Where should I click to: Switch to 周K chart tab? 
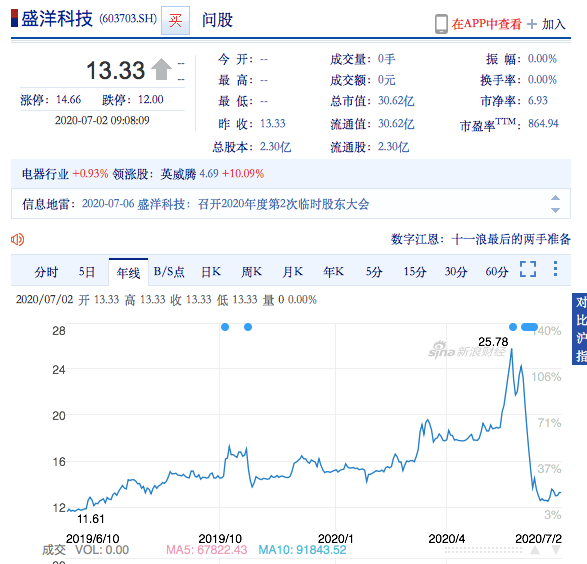[252, 272]
